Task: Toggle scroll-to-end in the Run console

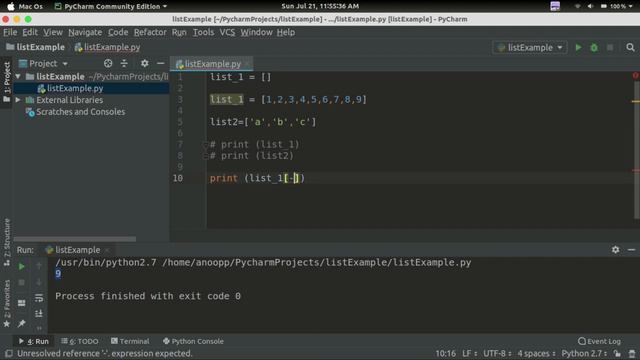Action: [39, 313]
